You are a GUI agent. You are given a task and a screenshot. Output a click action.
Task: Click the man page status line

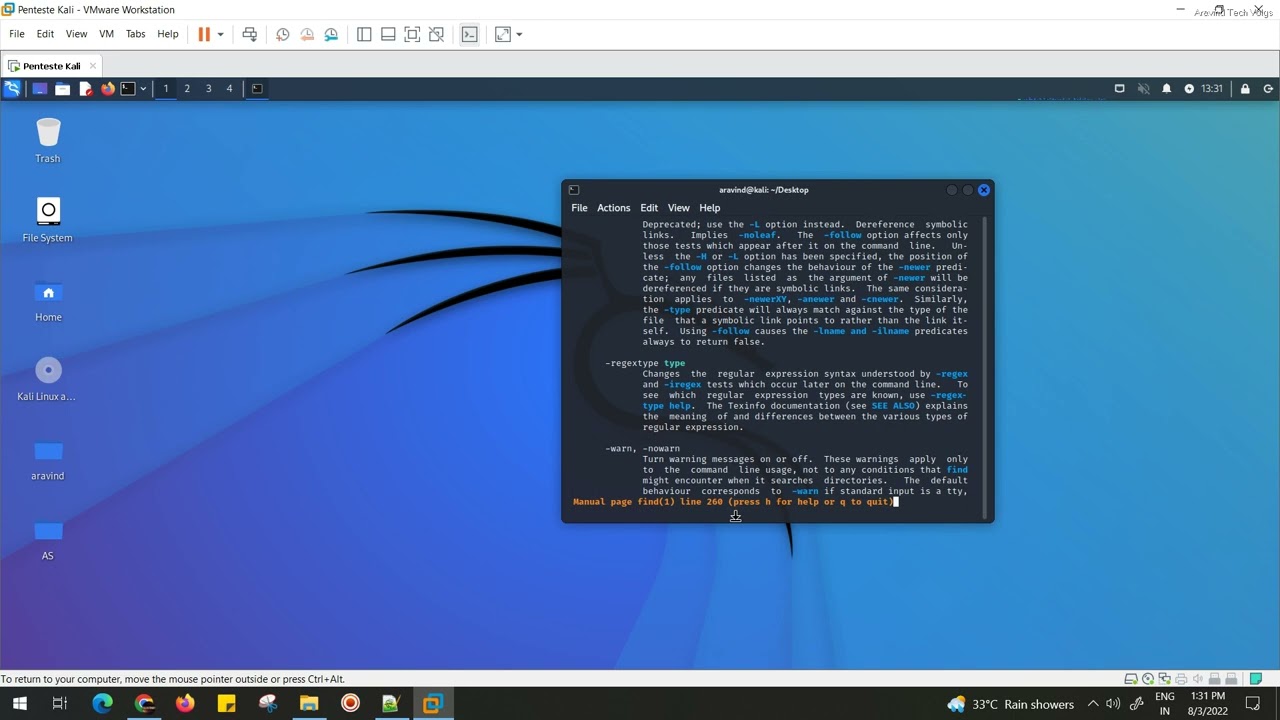(x=733, y=502)
